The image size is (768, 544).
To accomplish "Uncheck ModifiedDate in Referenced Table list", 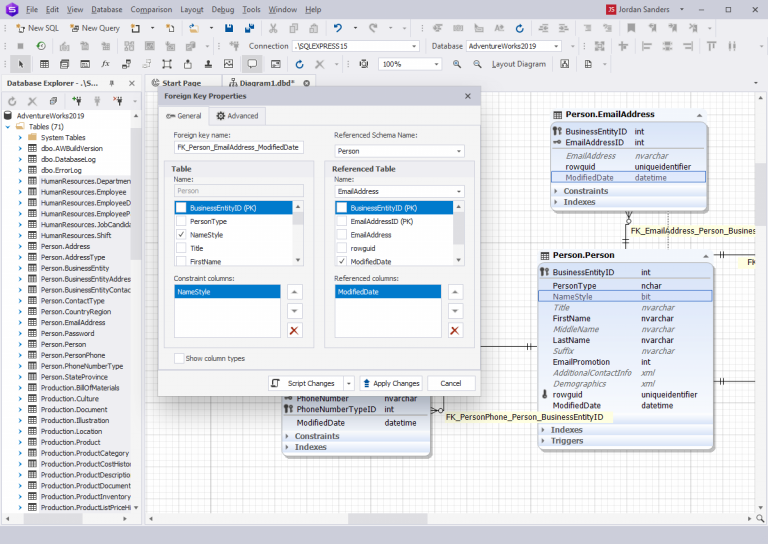I will (341, 260).
